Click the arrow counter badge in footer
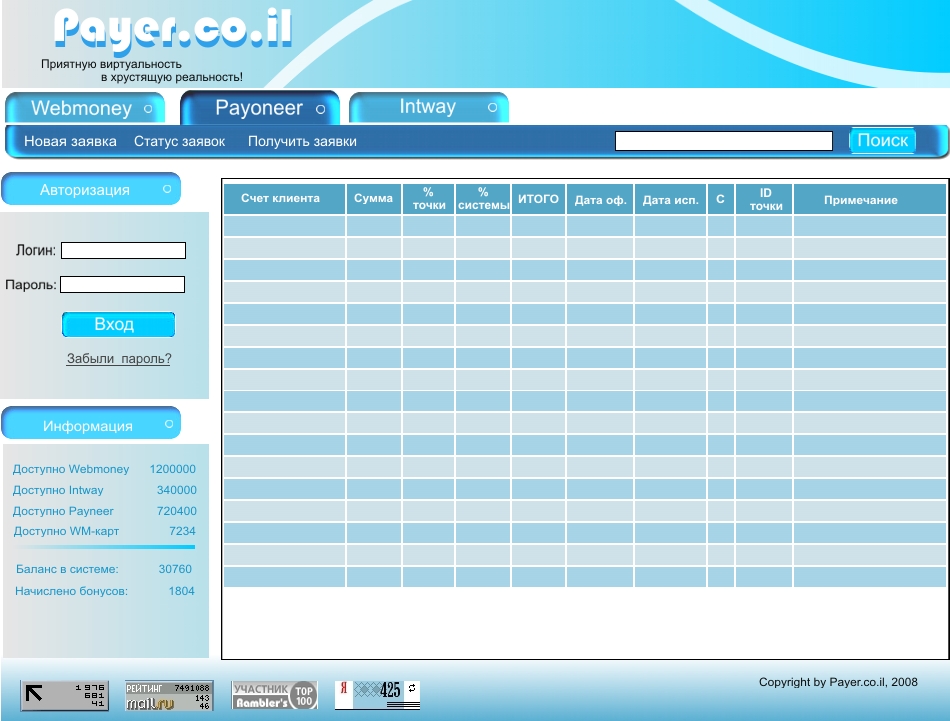950x721 pixels. [x=64, y=696]
